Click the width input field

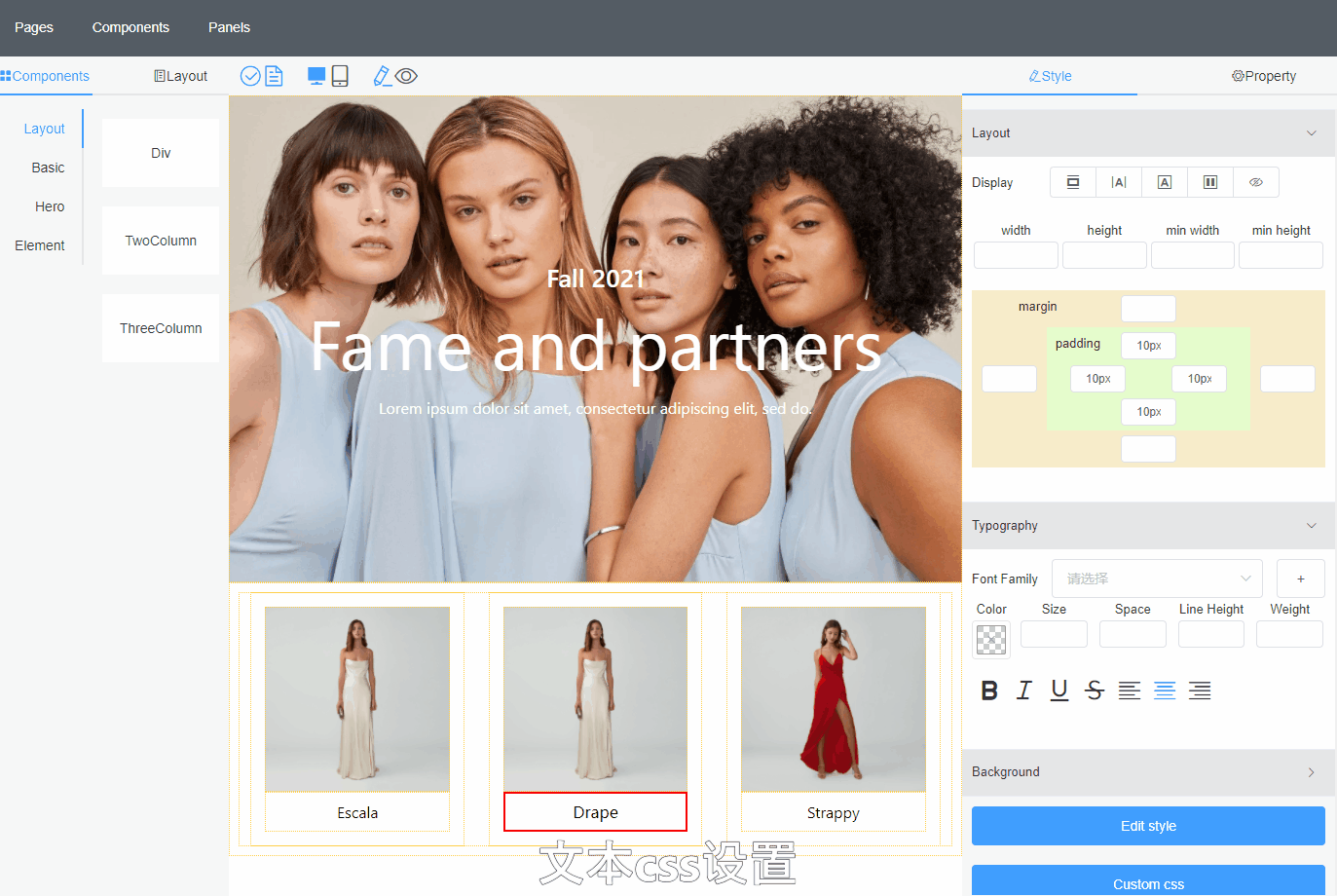[1016, 255]
